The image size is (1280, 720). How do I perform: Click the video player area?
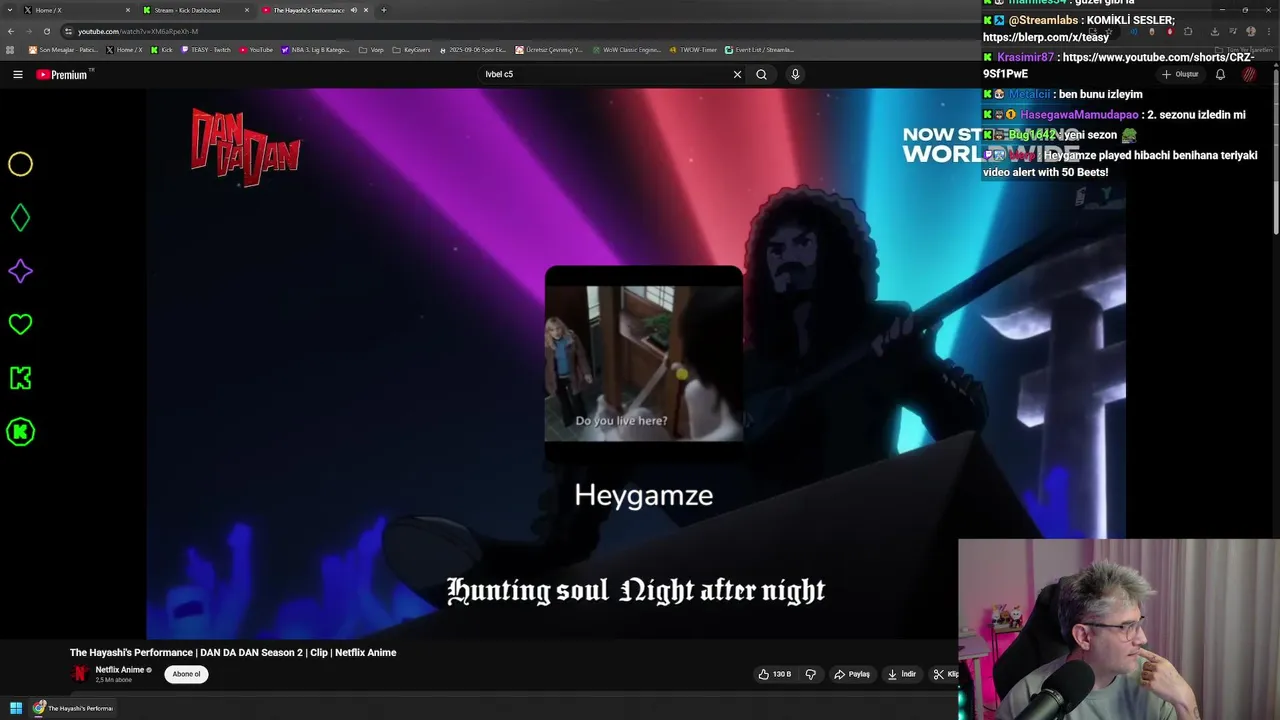(x=636, y=363)
